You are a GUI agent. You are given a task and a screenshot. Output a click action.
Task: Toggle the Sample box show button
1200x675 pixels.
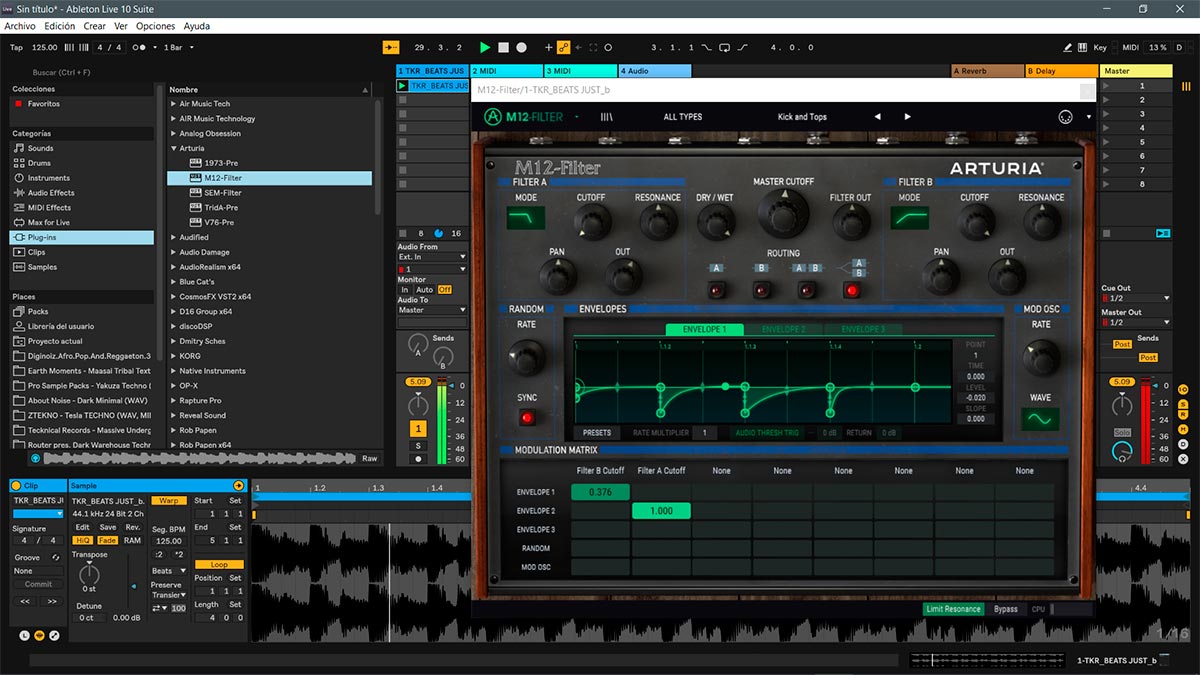(40, 635)
